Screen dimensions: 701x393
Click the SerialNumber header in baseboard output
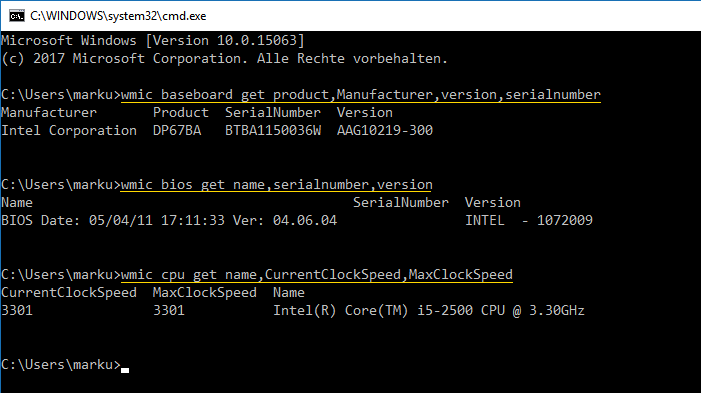[x=273, y=113]
